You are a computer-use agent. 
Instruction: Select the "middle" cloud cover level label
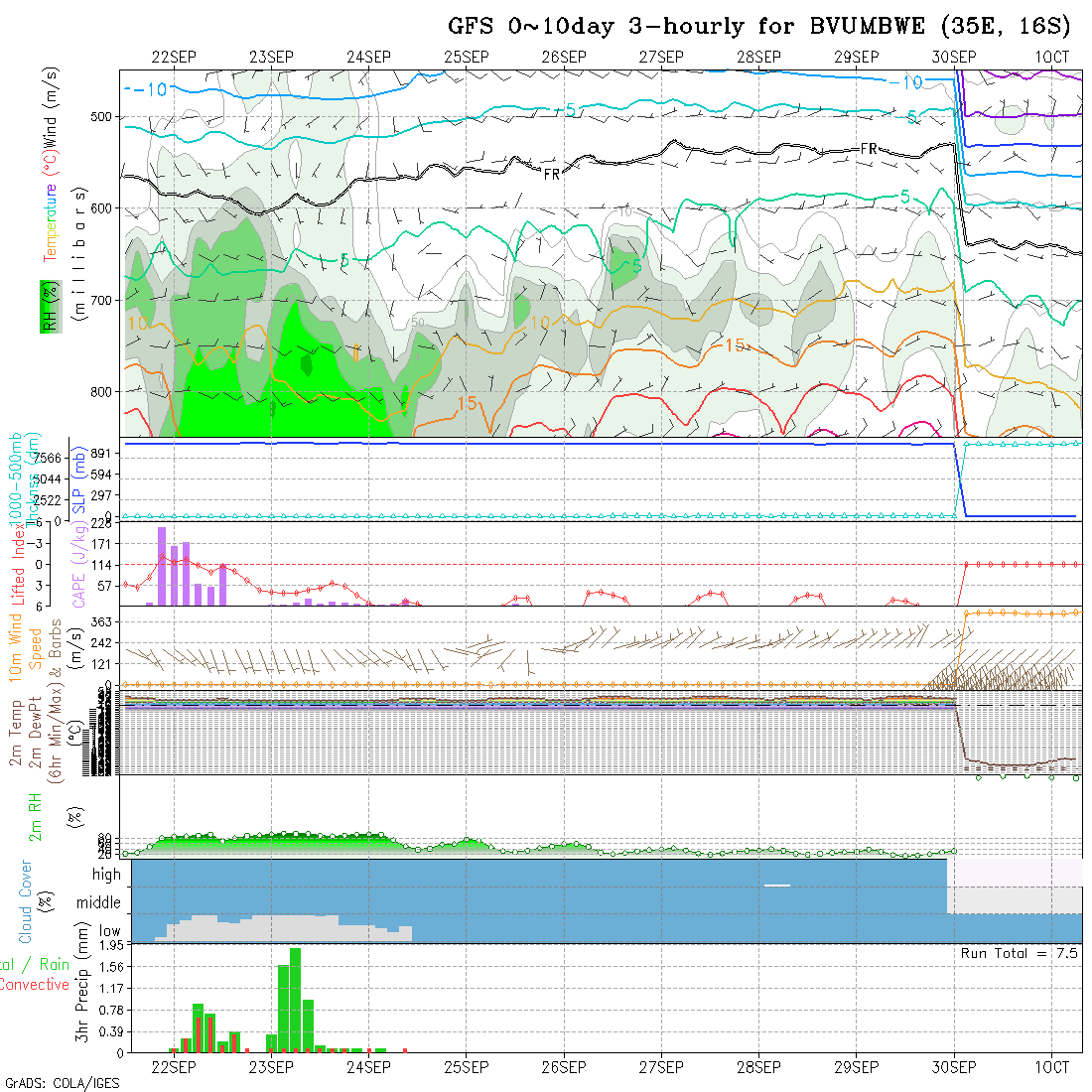99,903
